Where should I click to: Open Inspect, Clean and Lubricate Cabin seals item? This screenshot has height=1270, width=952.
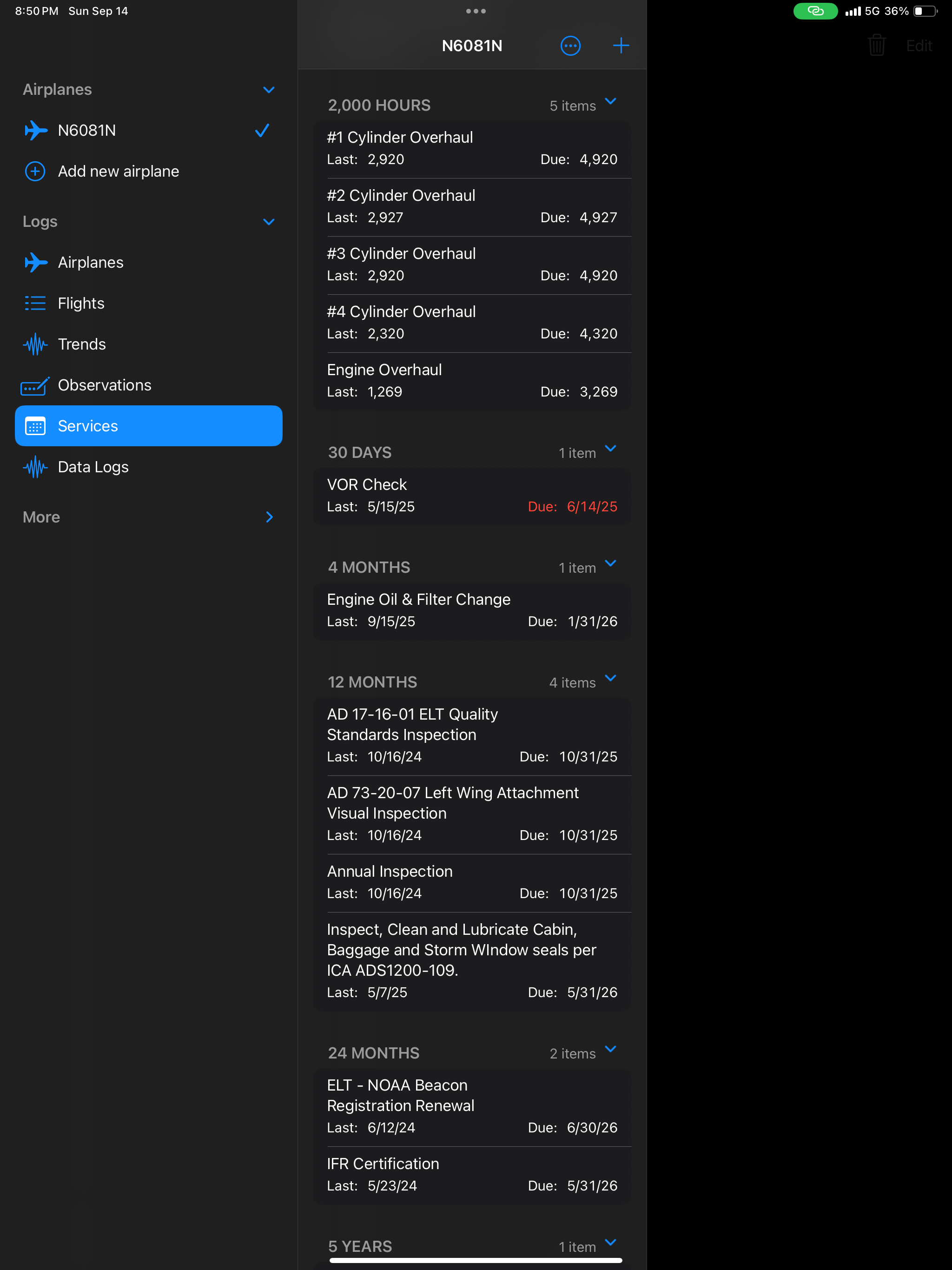point(472,961)
